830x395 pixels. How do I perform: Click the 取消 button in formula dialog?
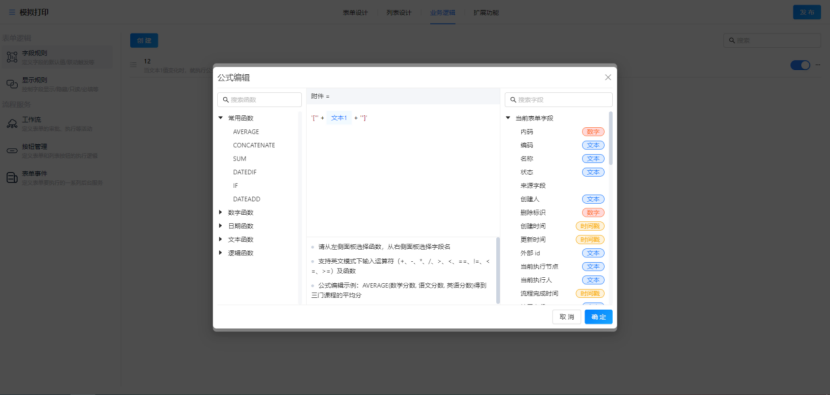(566, 317)
